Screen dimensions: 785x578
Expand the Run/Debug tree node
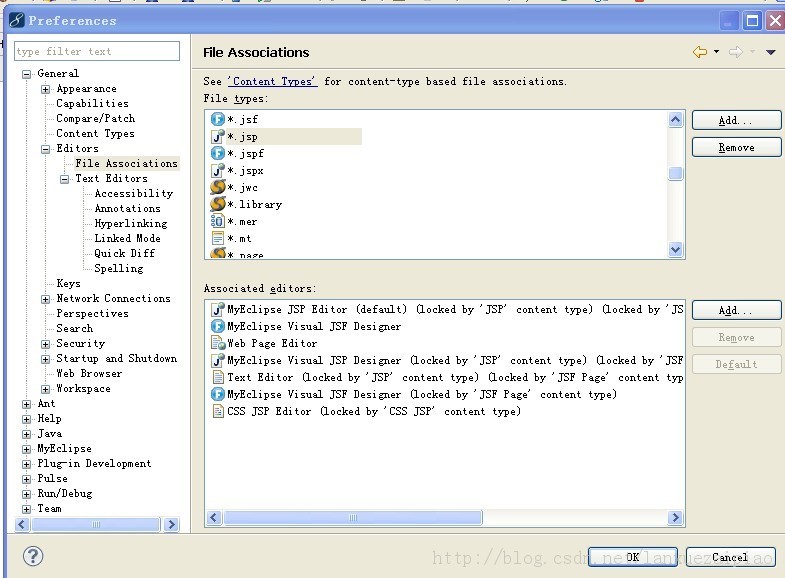pyautogui.click(x=27, y=494)
